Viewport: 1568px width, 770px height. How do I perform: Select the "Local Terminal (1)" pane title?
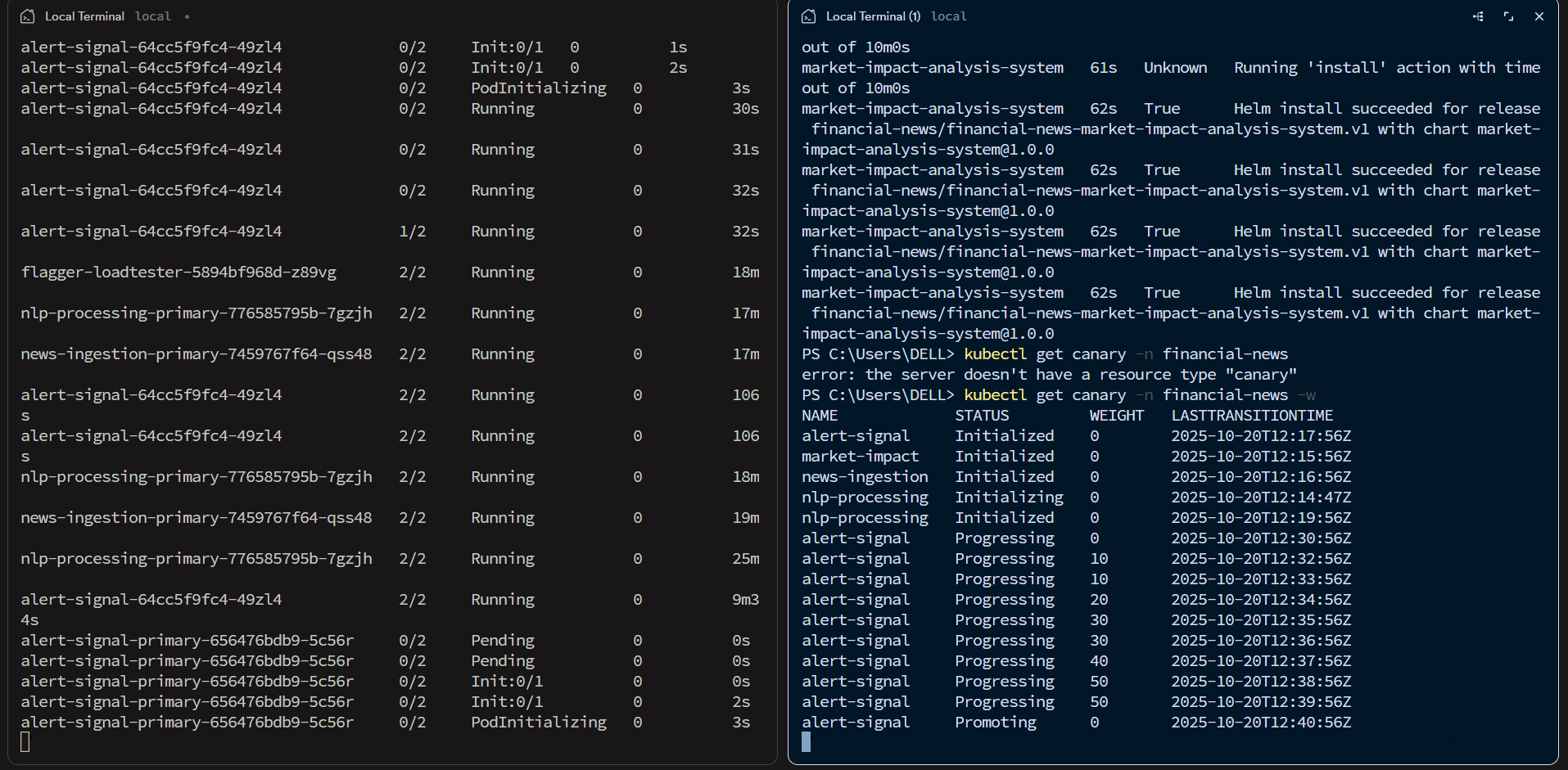[x=872, y=16]
